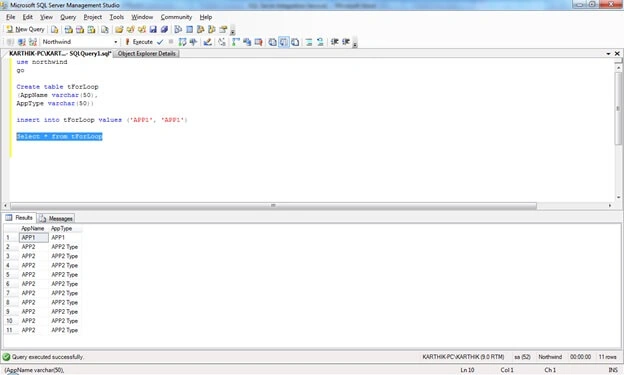
Task: Open the Tools menu
Action: 117,17
